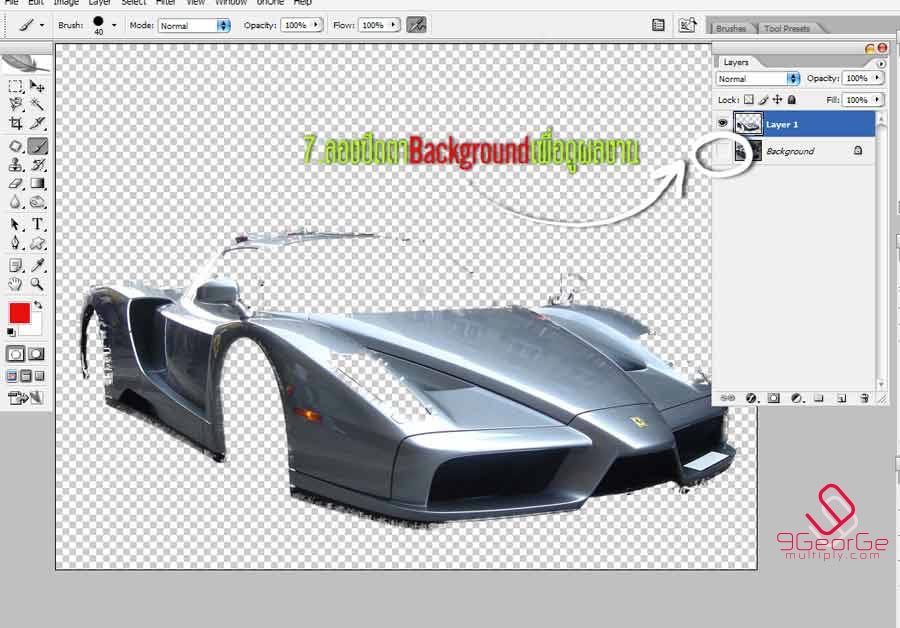Select the Move tool

pyautogui.click(x=37, y=87)
